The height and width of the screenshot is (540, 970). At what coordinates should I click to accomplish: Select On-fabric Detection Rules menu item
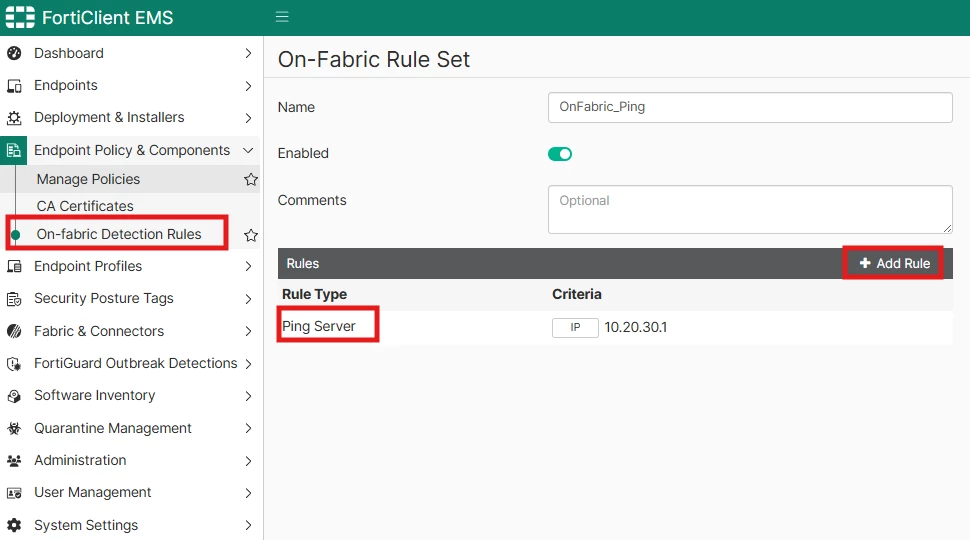(x=119, y=234)
